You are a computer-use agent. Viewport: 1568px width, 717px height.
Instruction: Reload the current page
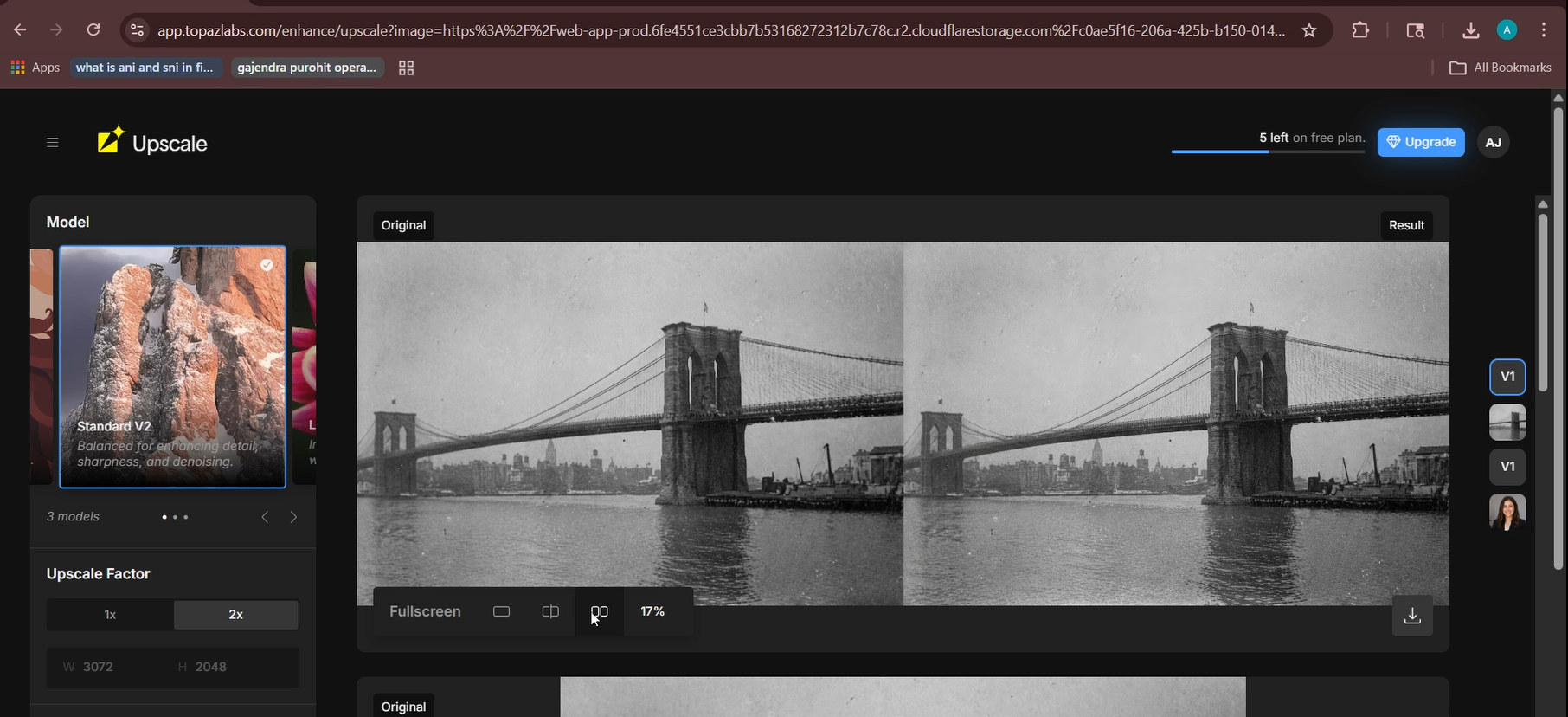(93, 30)
